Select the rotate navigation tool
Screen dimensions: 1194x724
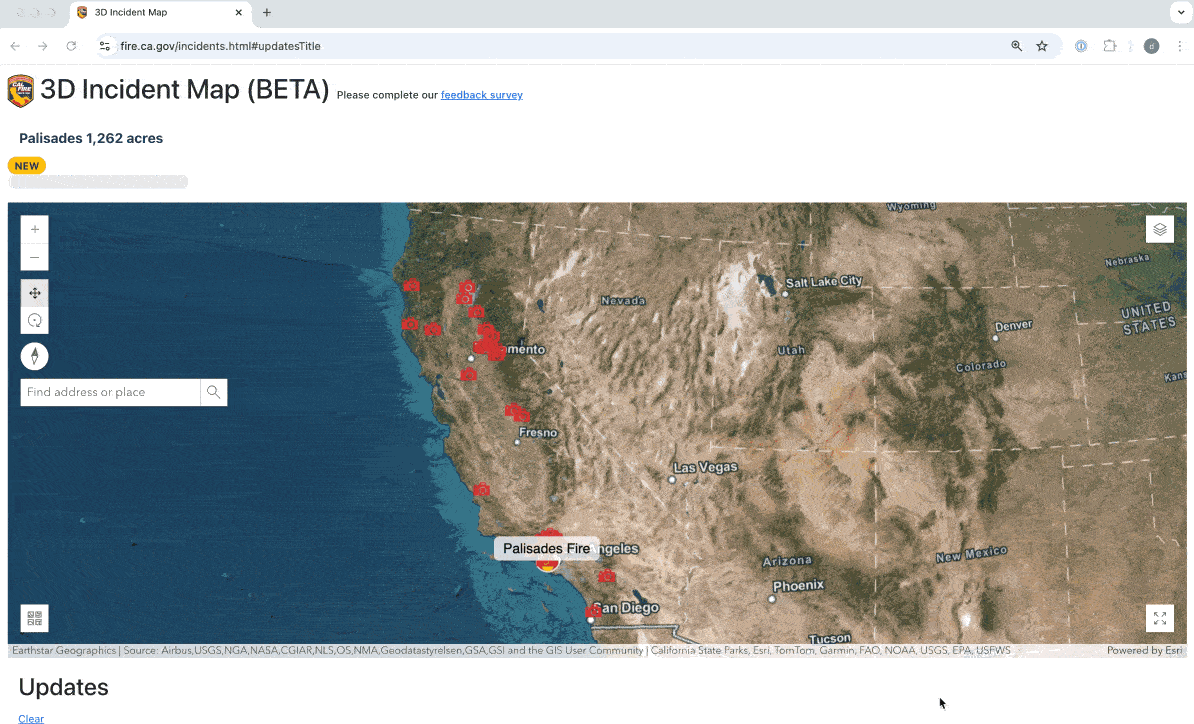34,321
